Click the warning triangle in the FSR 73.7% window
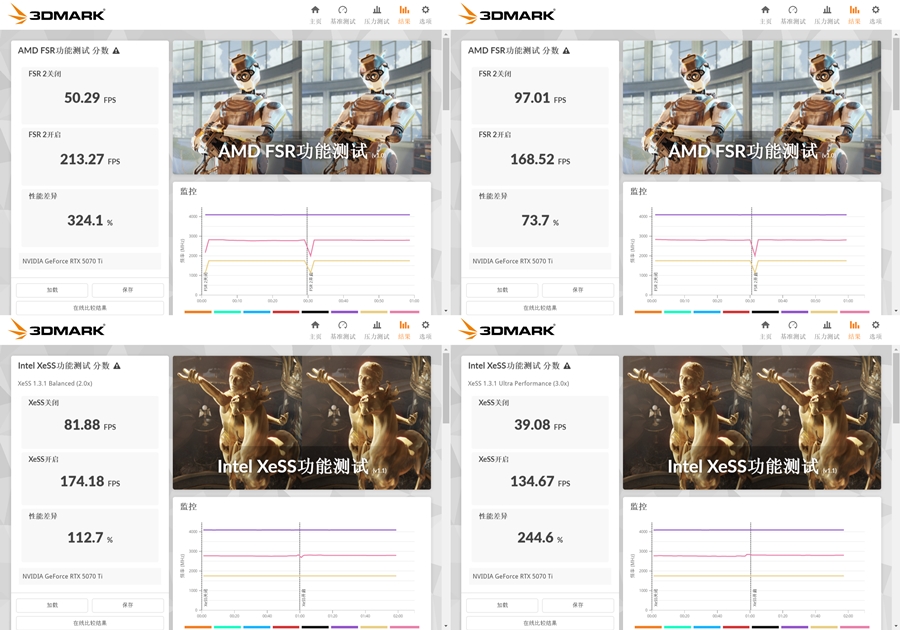This screenshot has height=630, width=900. click(567, 50)
